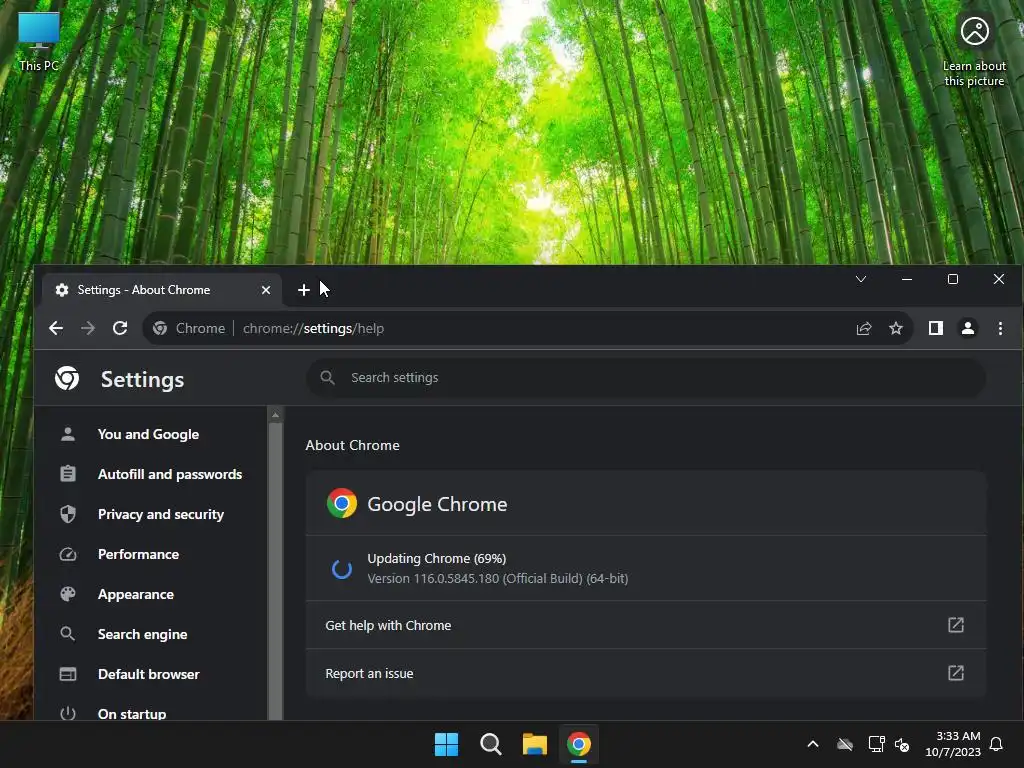Image resolution: width=1024 pixels, height=768 pixels.
Task: Click the Chrome site info icon in address bar
Action: tap(160, 328)
